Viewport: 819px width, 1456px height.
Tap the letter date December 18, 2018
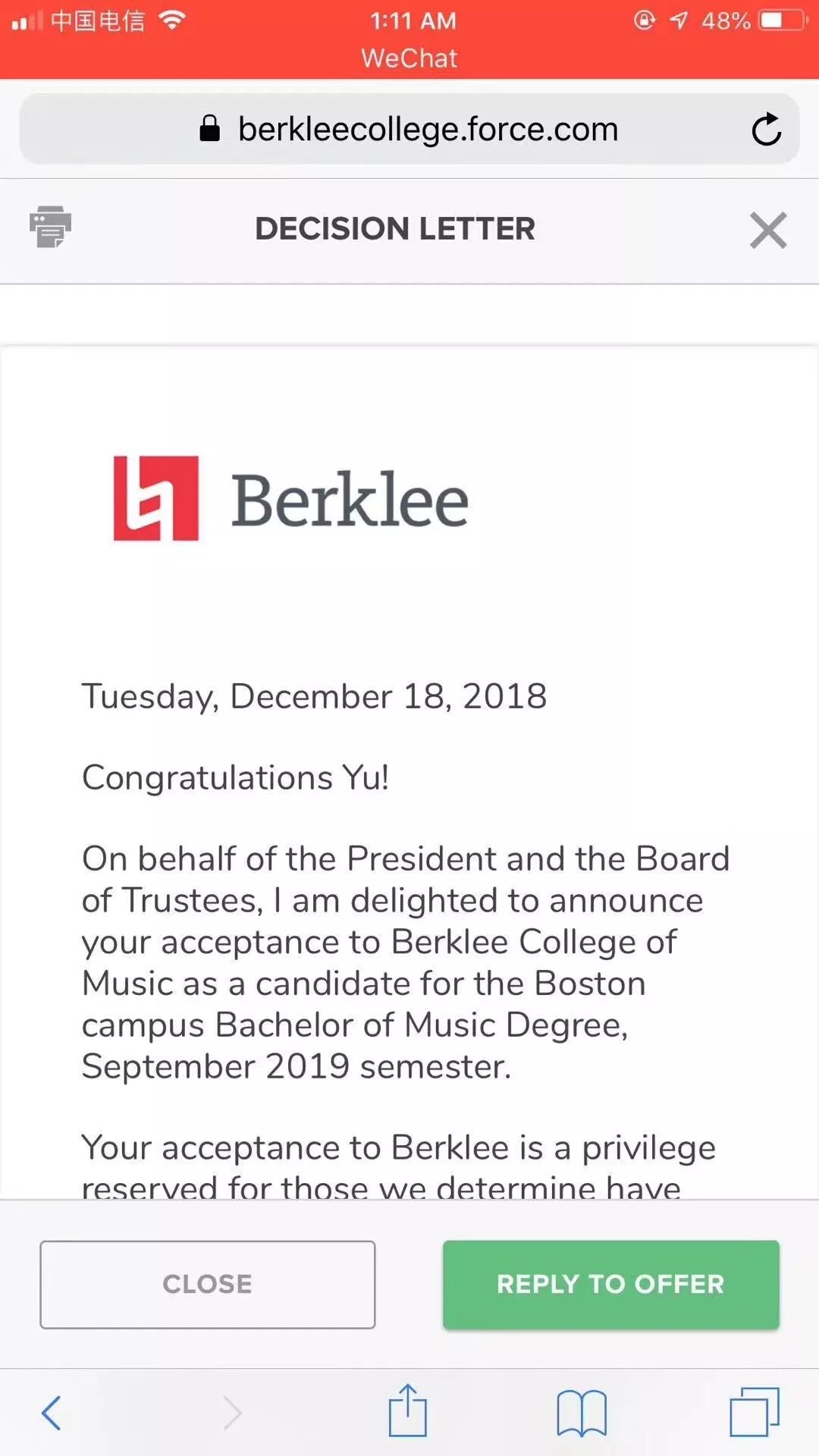click(x=314, y=696)
